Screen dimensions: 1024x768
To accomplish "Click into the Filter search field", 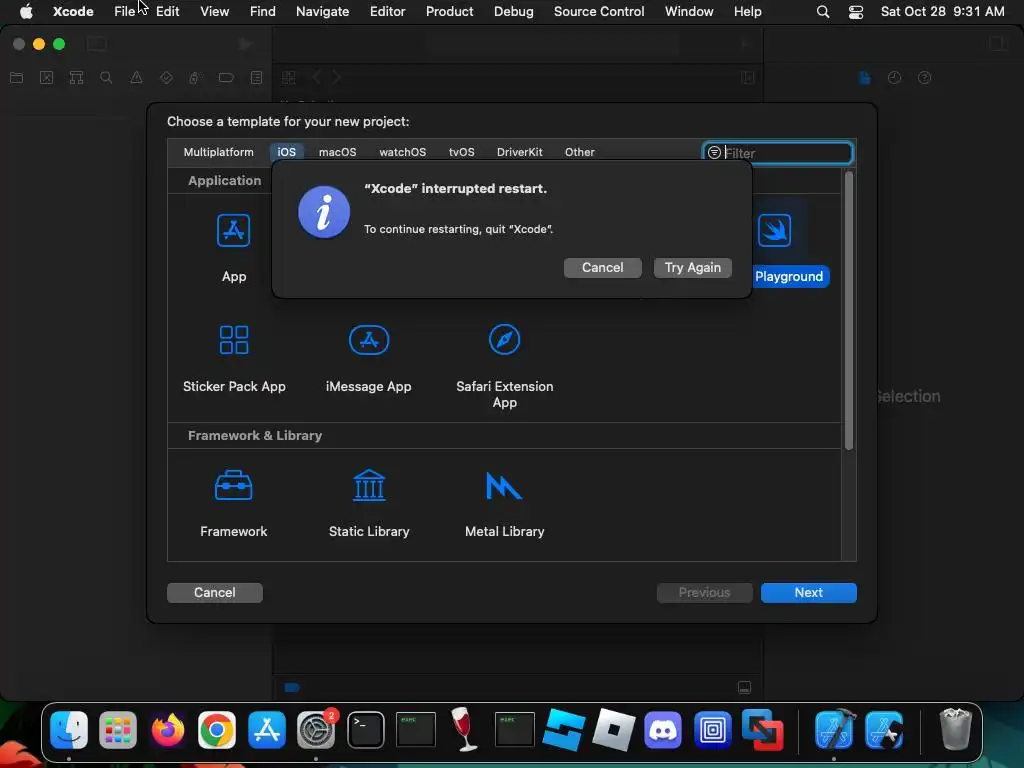I will [778, 153].
